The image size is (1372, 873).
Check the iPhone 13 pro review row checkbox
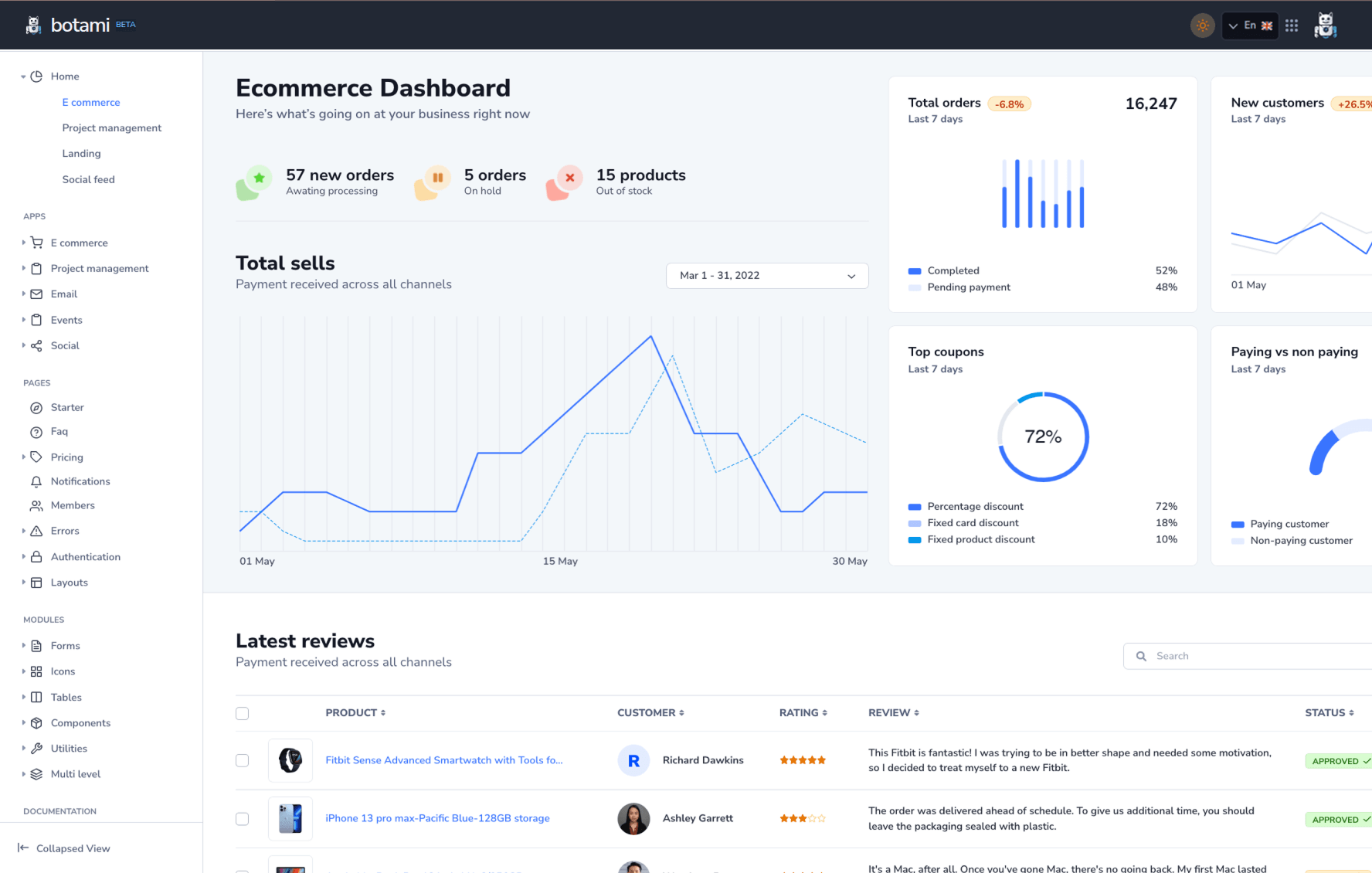tap(243, 819)
